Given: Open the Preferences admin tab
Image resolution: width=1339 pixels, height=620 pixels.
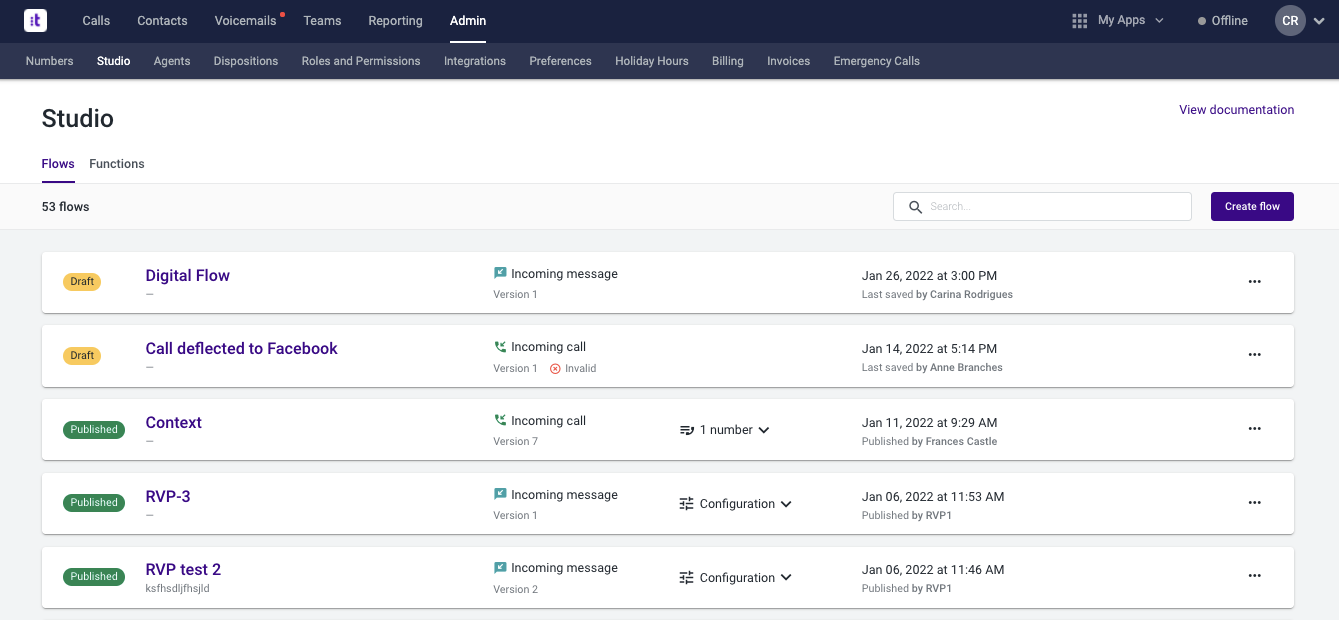Looking at the screenshot, I should click(x=560, y=61).
